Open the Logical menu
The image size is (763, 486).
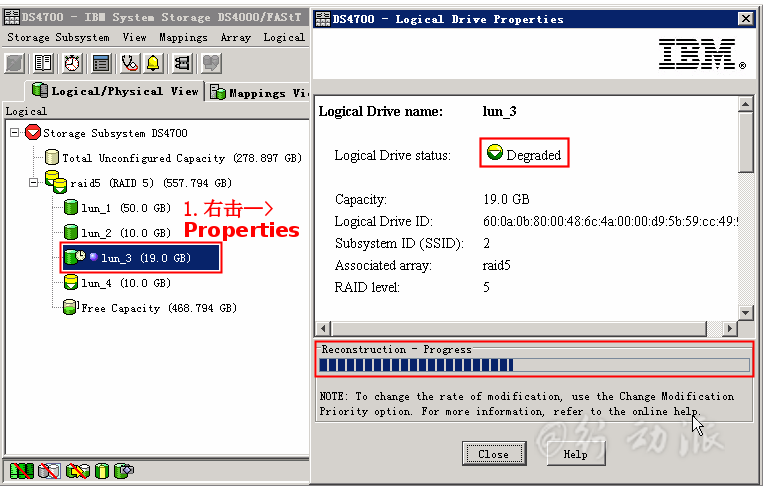[x=284, y=37]
